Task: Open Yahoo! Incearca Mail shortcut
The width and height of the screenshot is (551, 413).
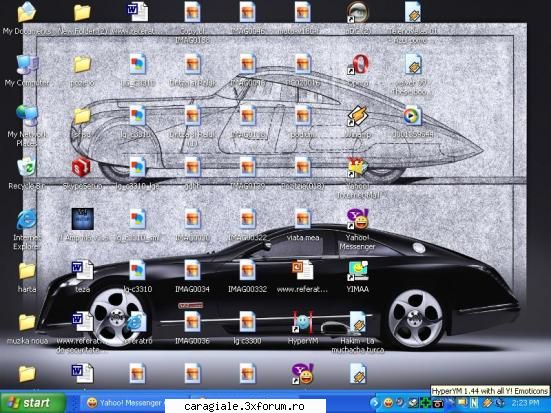Action: 358,167
